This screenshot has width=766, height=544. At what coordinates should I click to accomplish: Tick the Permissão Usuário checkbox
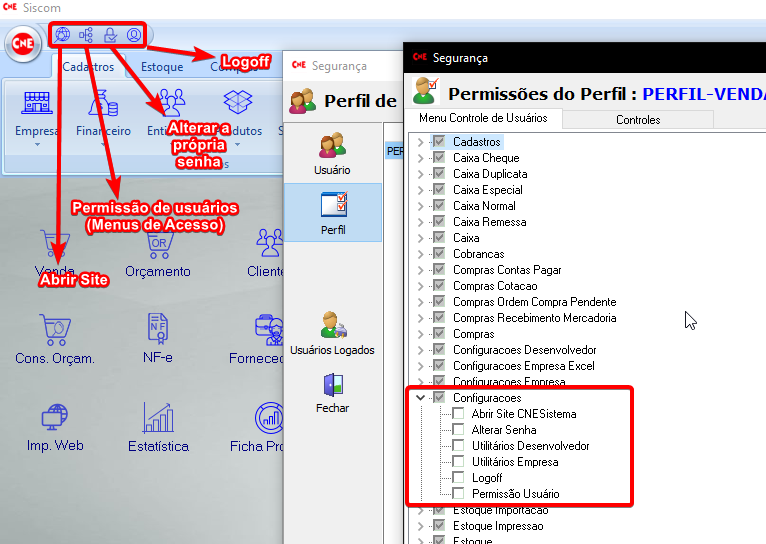coord(458,494)
